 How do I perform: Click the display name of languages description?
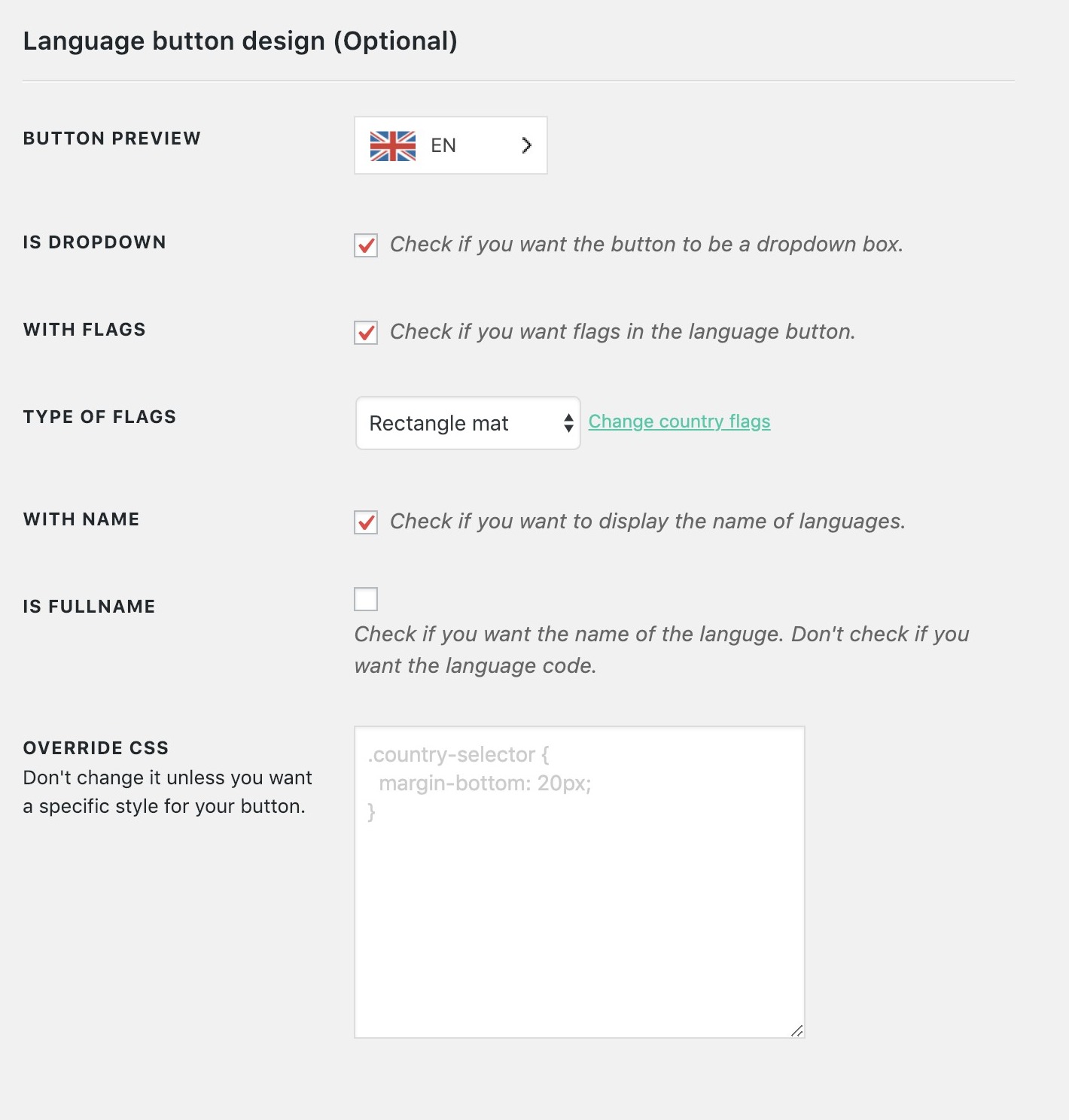click(647, 522)
